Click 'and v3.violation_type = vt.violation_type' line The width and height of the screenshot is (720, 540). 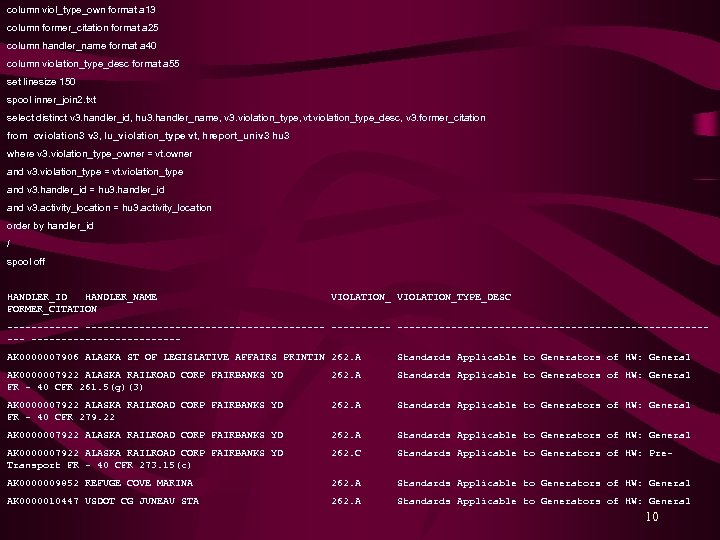(95, 172)
